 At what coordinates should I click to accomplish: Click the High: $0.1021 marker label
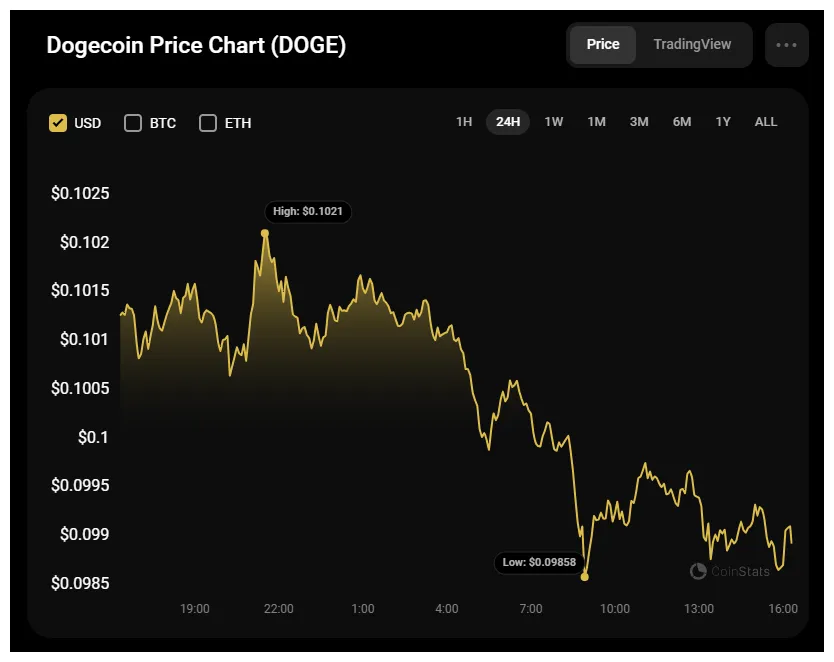click(x=307, y=211)
